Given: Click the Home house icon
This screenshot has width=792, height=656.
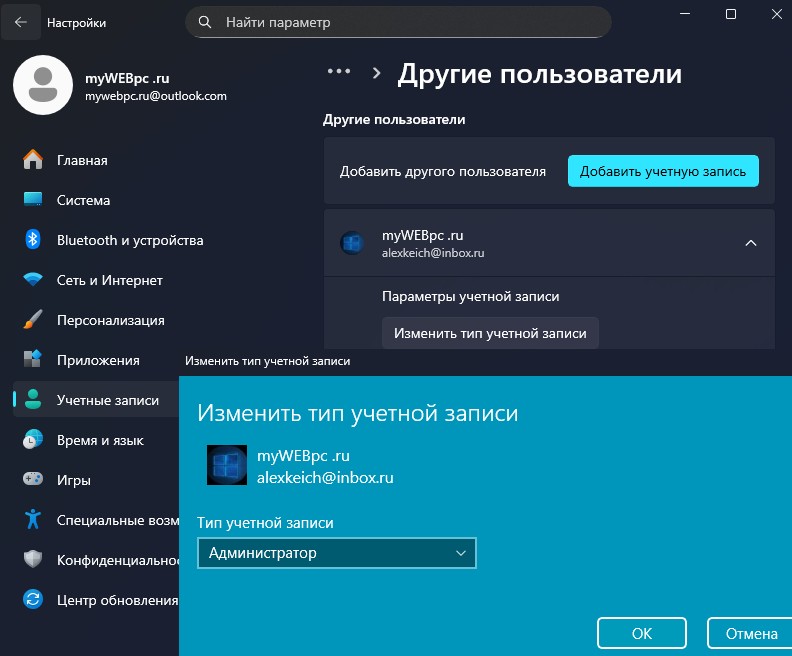Looking at the screenshot, I should pos(33,160).
